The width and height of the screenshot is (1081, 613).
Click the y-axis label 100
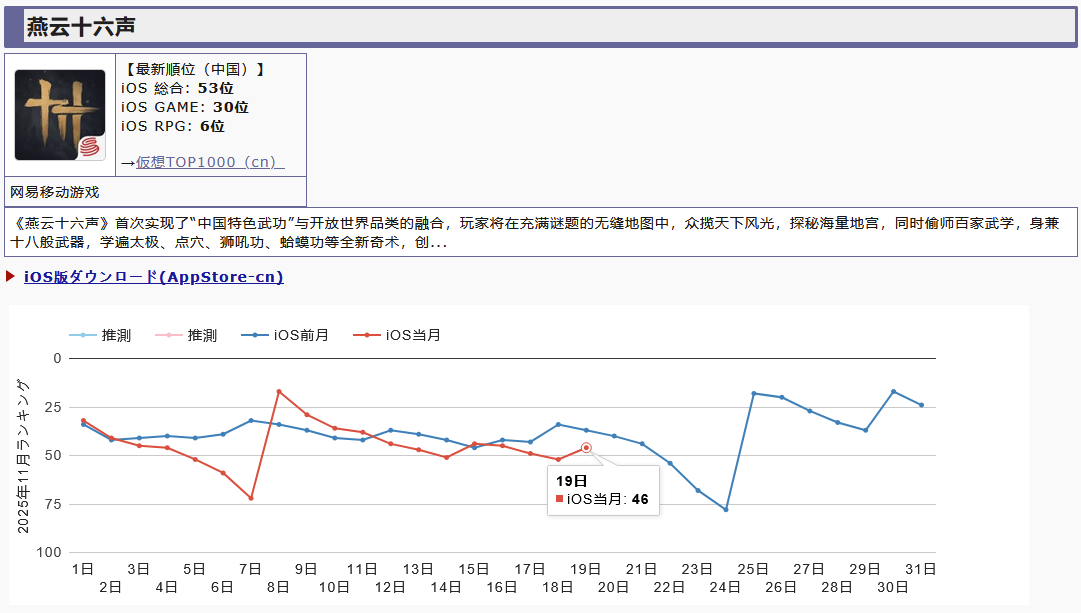[49, 552]
